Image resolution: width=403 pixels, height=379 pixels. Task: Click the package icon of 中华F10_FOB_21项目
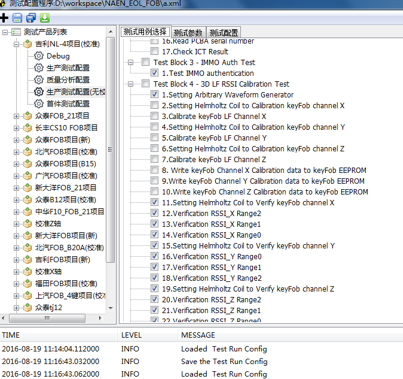click(27, 212)
